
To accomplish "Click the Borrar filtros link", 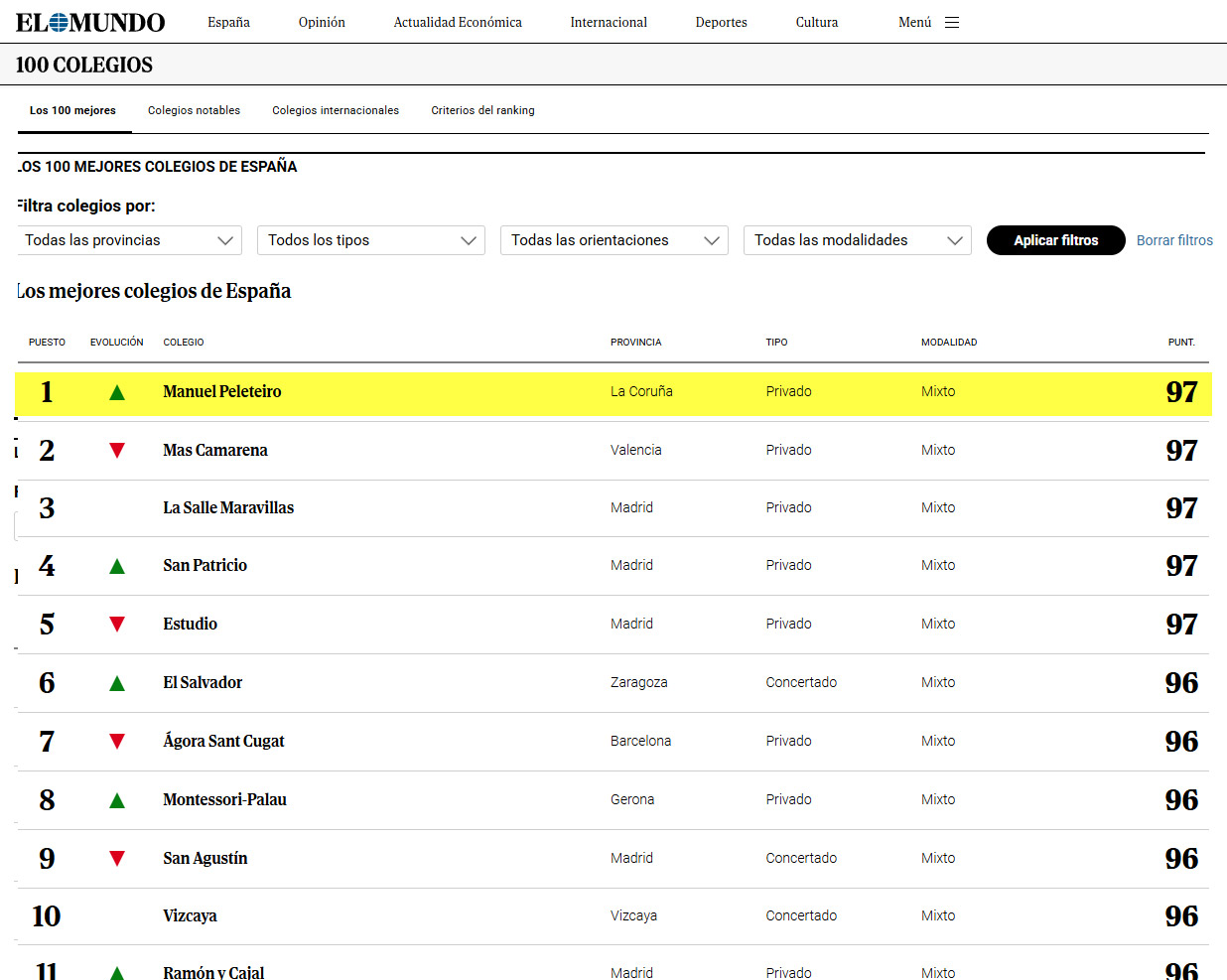I will point(1174,240).
